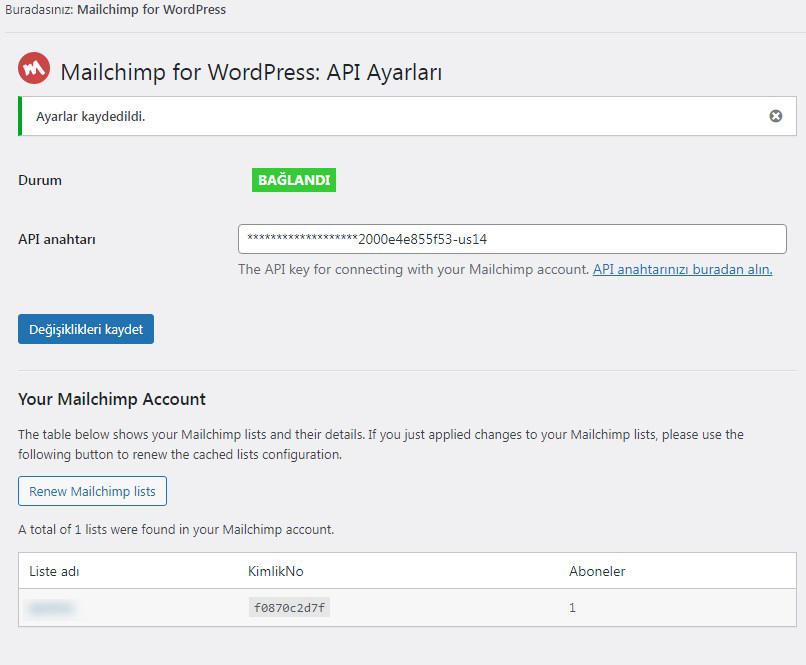Image resolution: width=806 pixels, height=665 pixels.
Task: Select the list ID f0870c2d7f code
Action: click(289, 607)
